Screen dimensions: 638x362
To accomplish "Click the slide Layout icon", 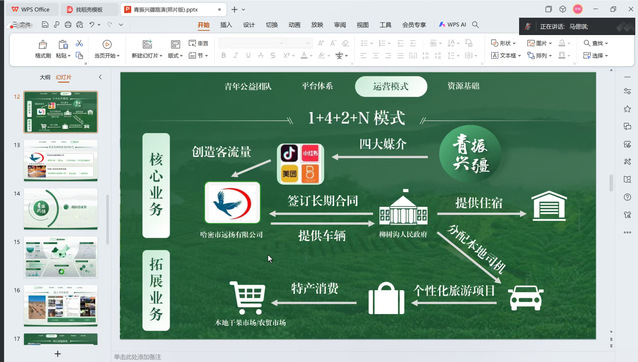I will pos(175,44).
